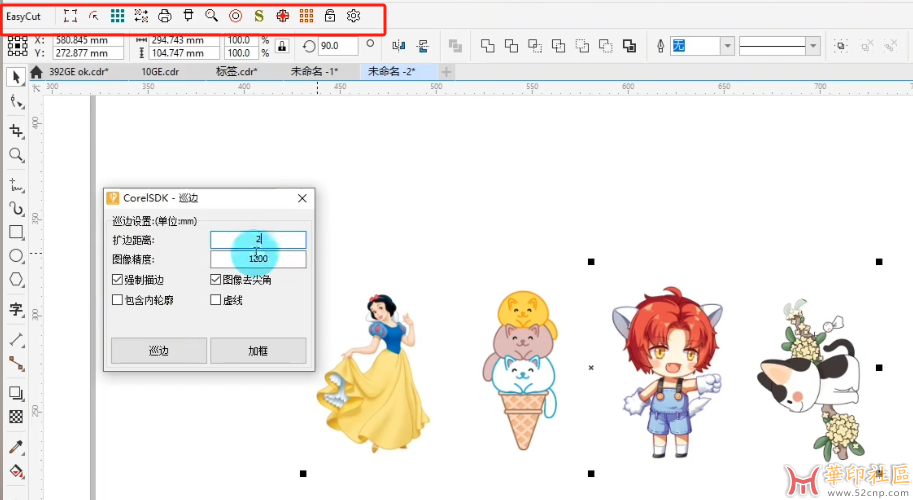This screenshot has width=913, height=500.
Task: Select the ice cream cats image
Action: [520, 370]
